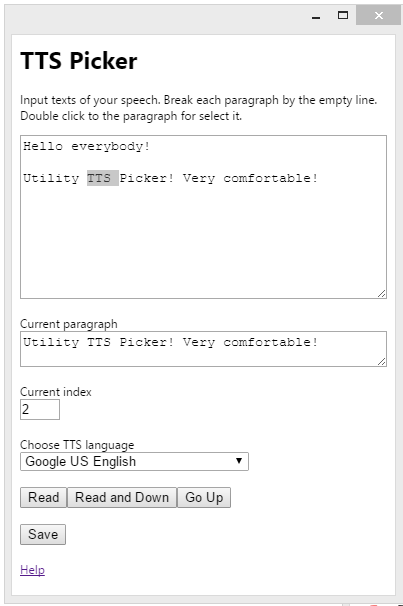Place cursor on the Hello everybody! line
The width and height of the screenshot is (403, 606).
click(x=87, y=146)
